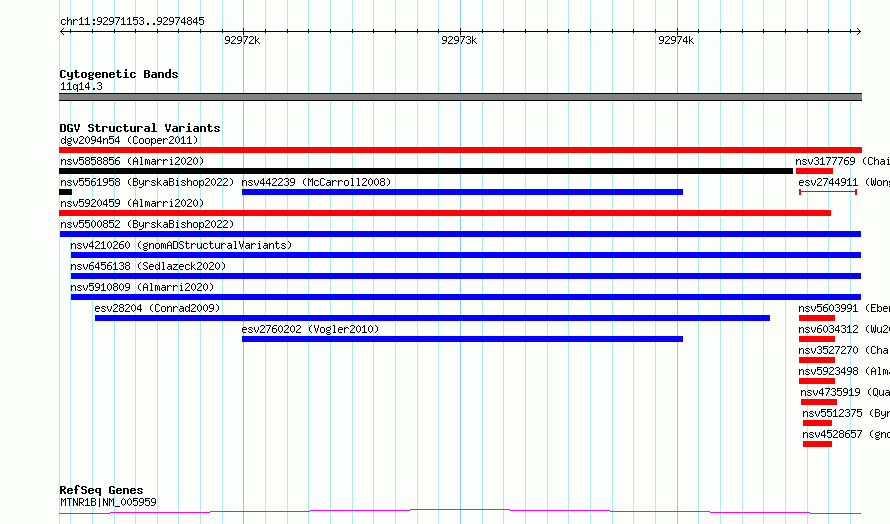
Task: Click the Cytogenetic Bands track title
Action: 119,74
